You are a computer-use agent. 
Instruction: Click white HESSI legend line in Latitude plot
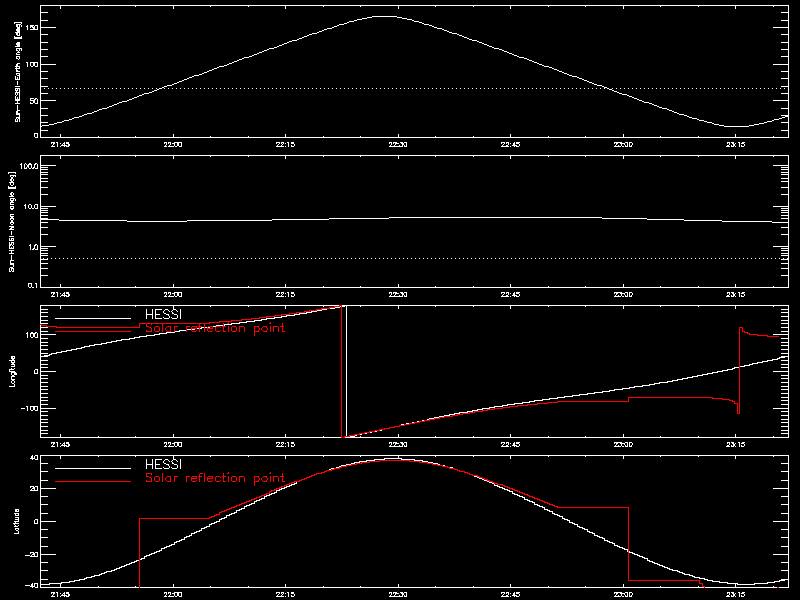pyautogui.click(x=93, y=468)
